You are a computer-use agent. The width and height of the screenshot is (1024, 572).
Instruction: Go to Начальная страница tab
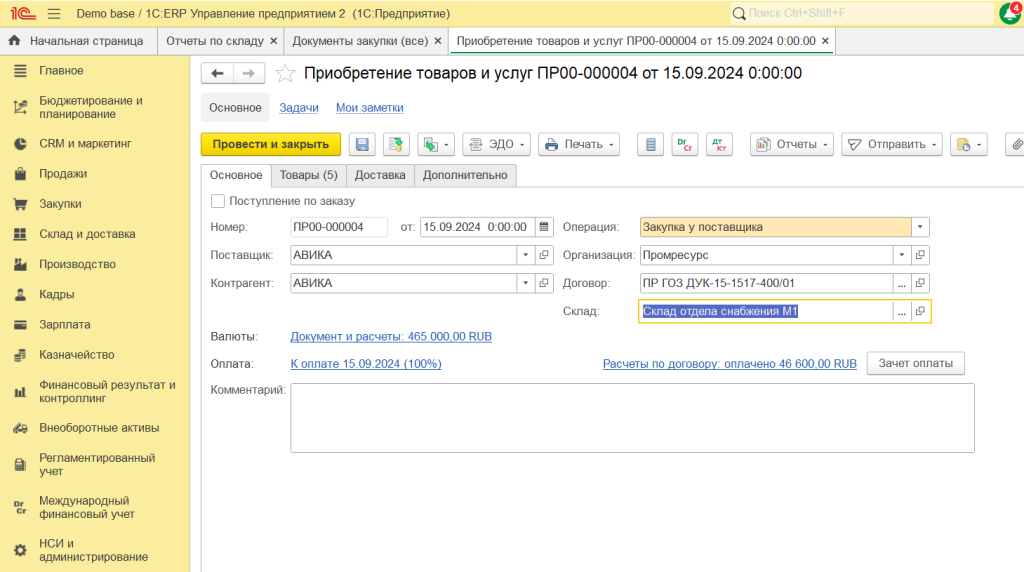(x=77, y=40)
